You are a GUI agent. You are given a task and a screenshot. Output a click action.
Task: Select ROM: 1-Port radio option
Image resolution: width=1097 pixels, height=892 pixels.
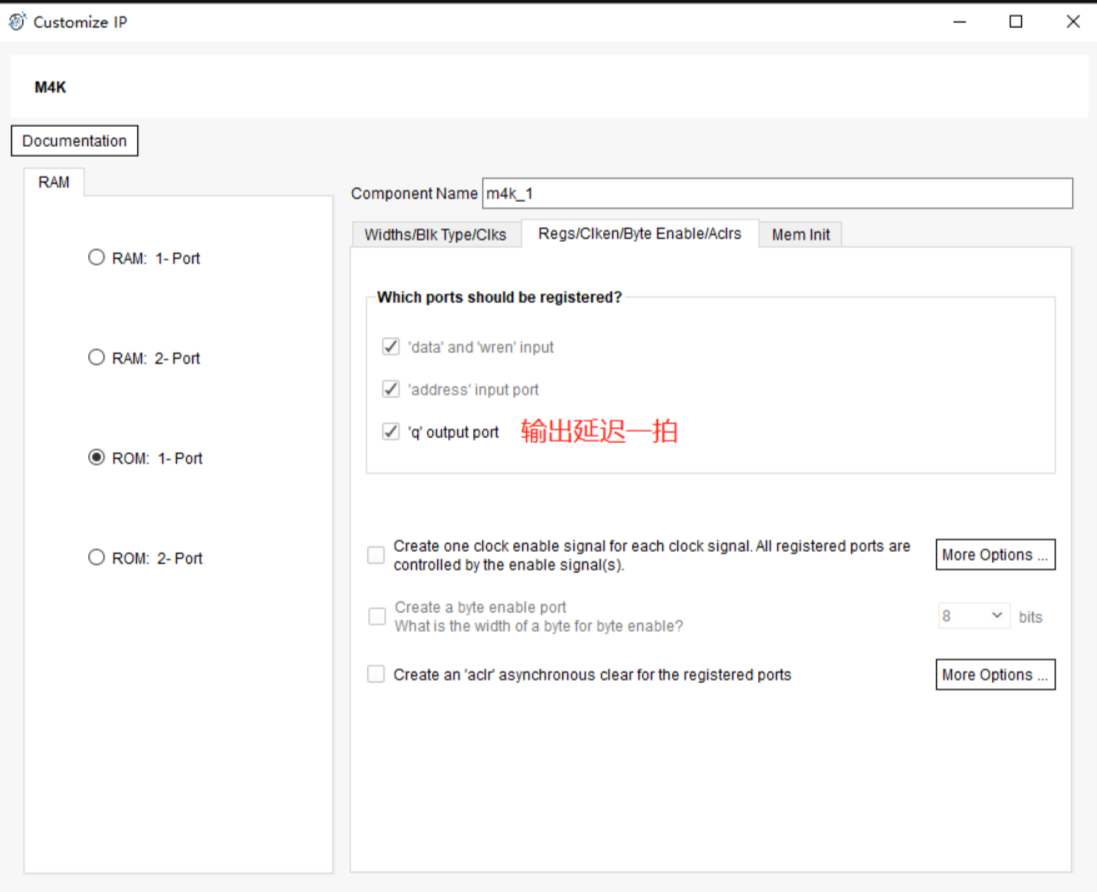pyautogui.click(x=96, y=458)
